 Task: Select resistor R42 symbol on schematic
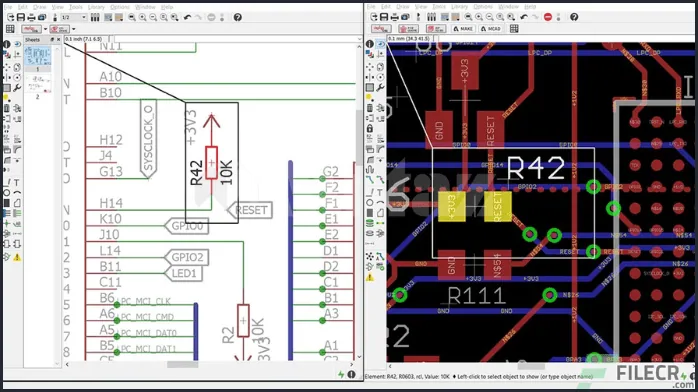click(211, 163)
